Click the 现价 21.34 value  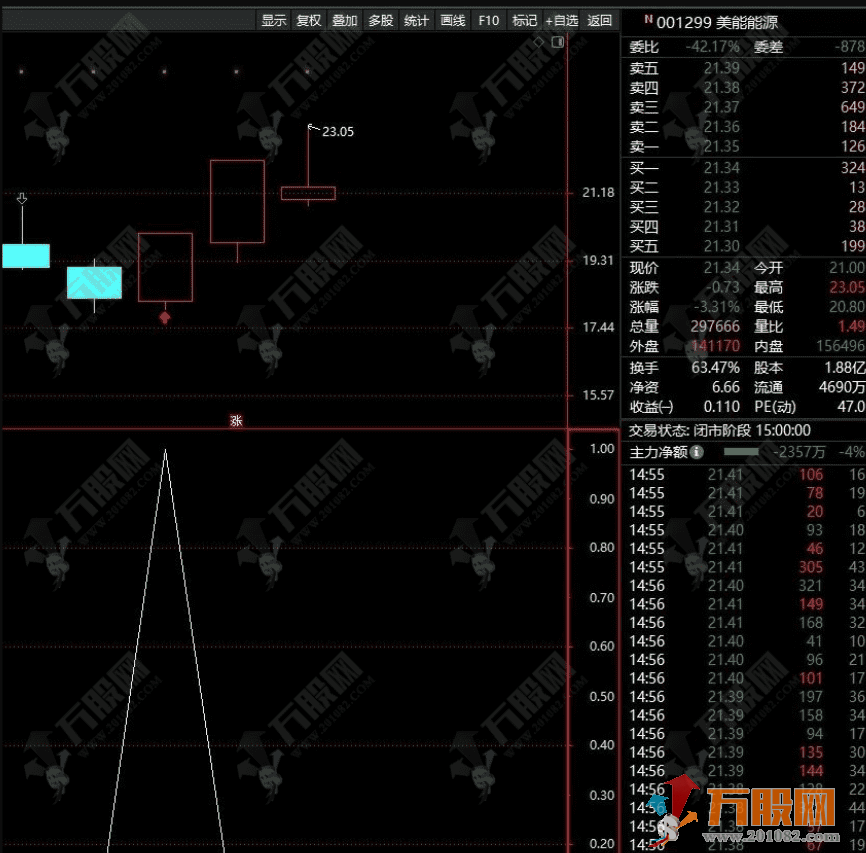721,268
